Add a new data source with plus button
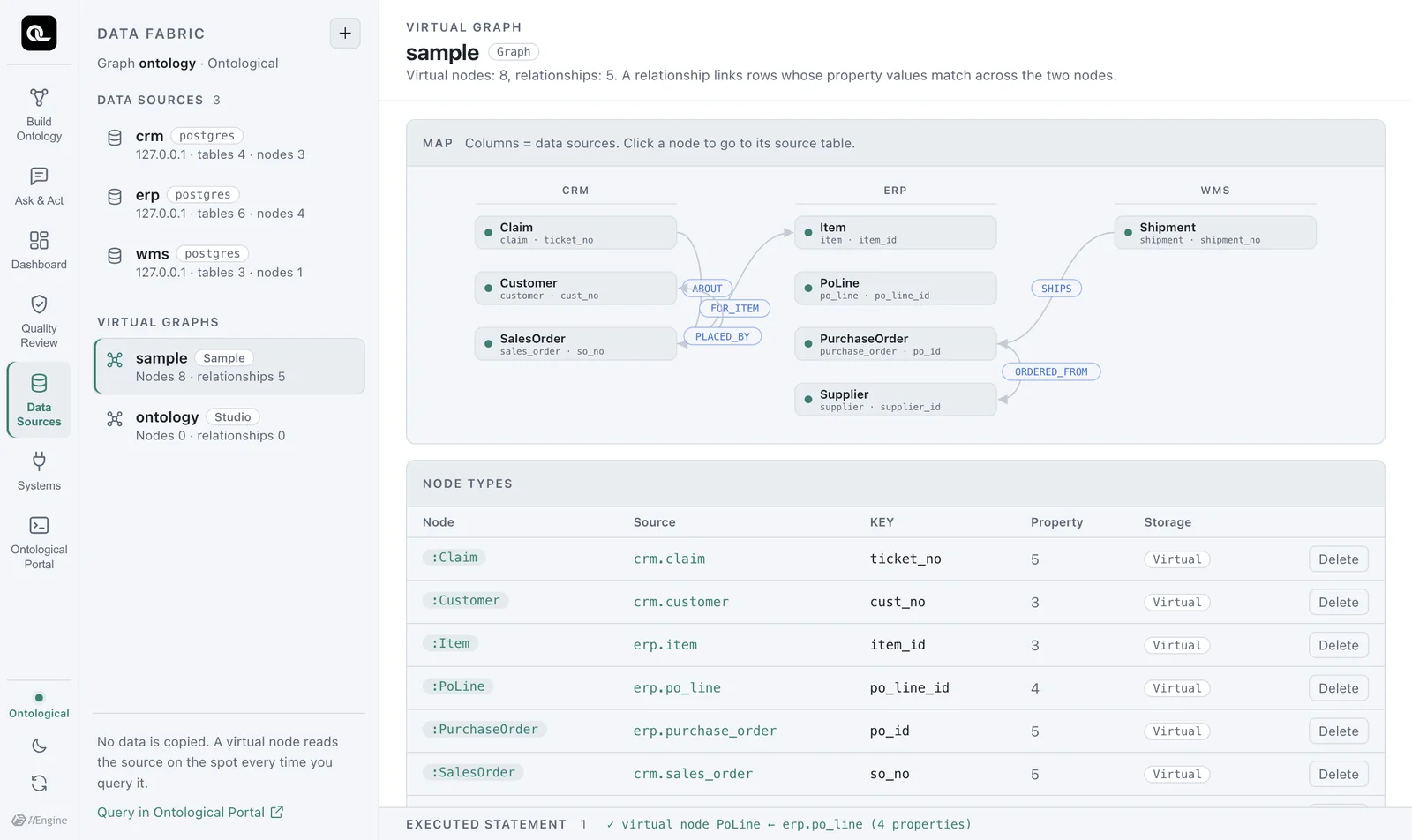 pos(345,34)
